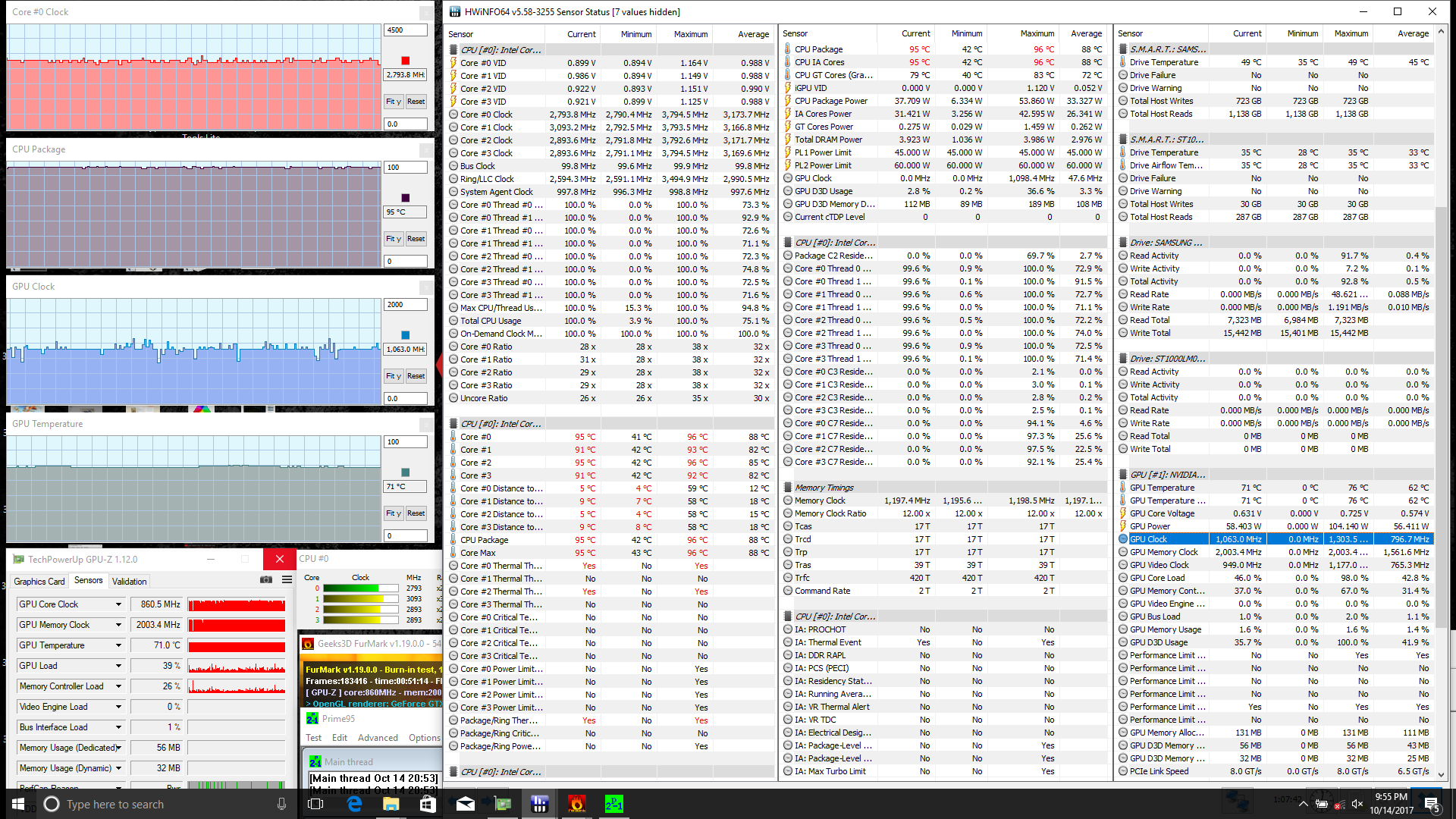Click Reset in Core #0 Clock graph
Screen dimensions: 1456x819
(x=416, y=102)
